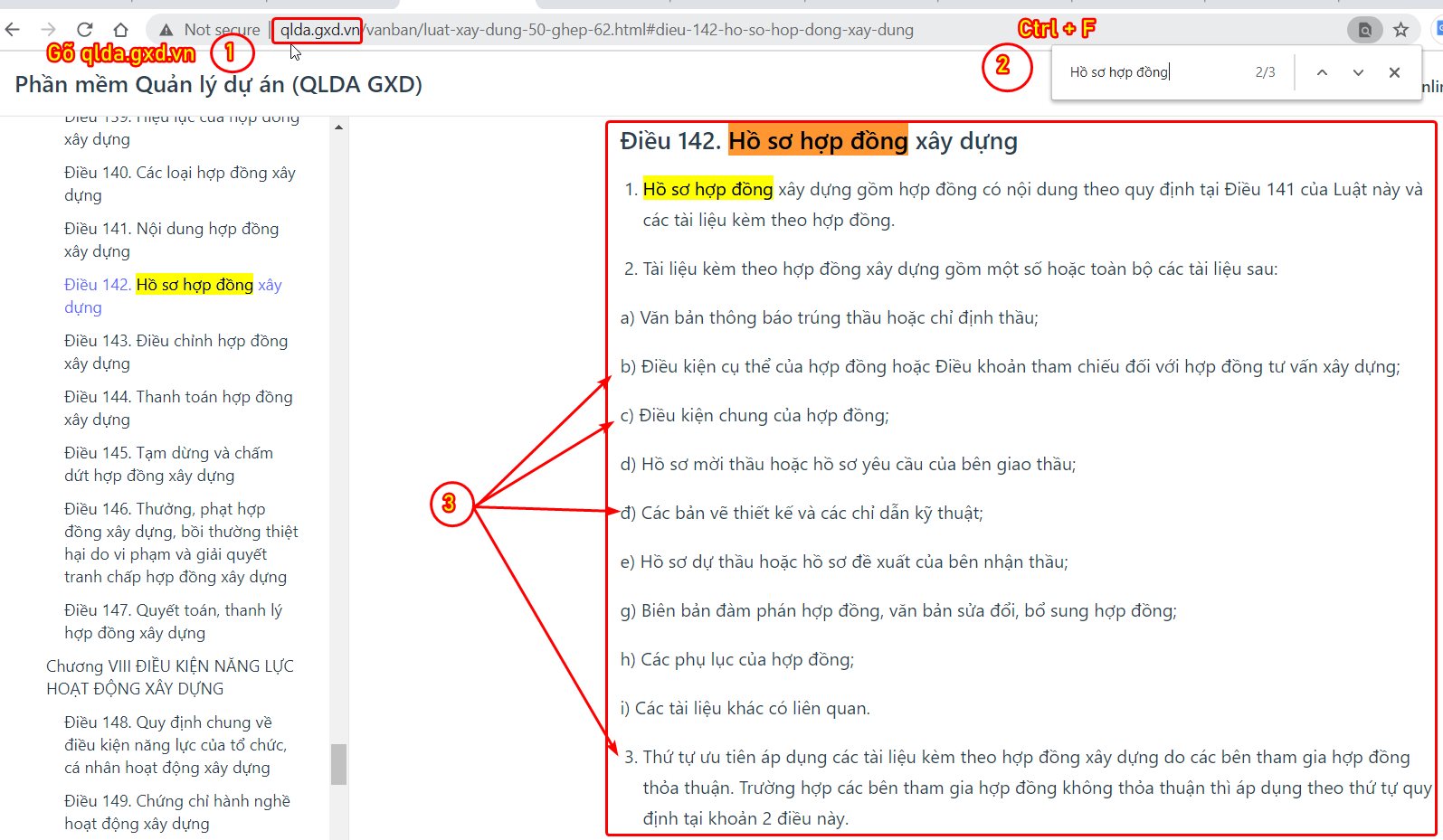Image resolution: width=1443 pixels, height=840 pixels.
Task: Click the search lens icon in address bar
Action: [1364, 30]
